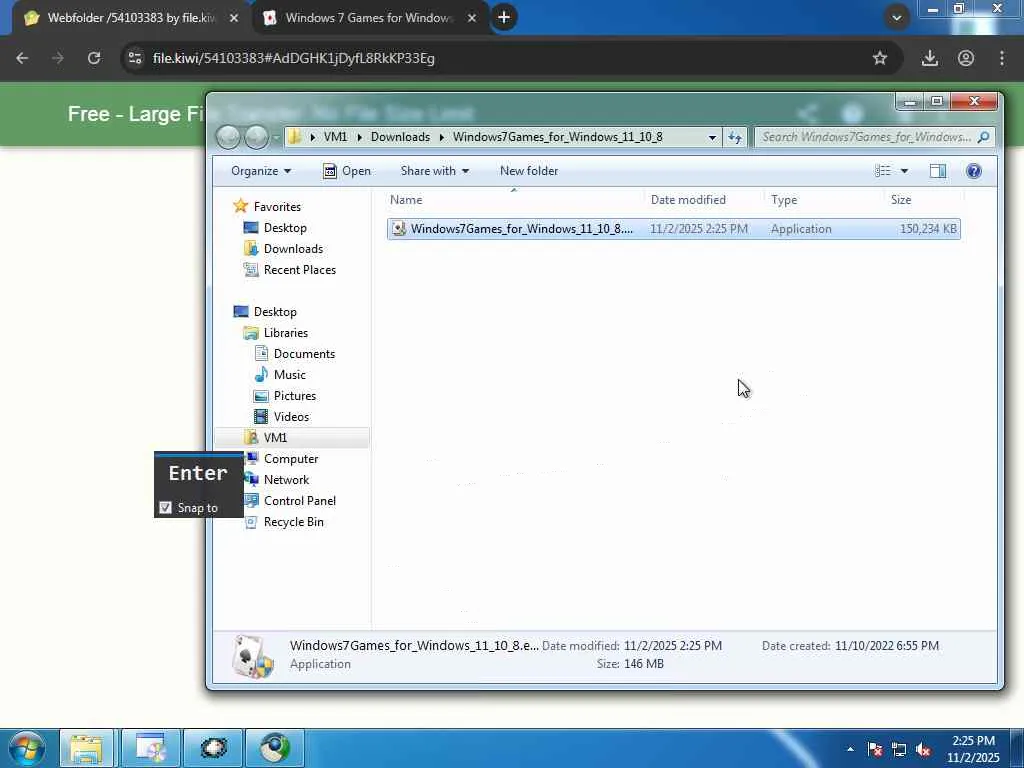This screenshot has height=768, width=1024.
Task: Open the Organize menu
Action: pos(261,171)
